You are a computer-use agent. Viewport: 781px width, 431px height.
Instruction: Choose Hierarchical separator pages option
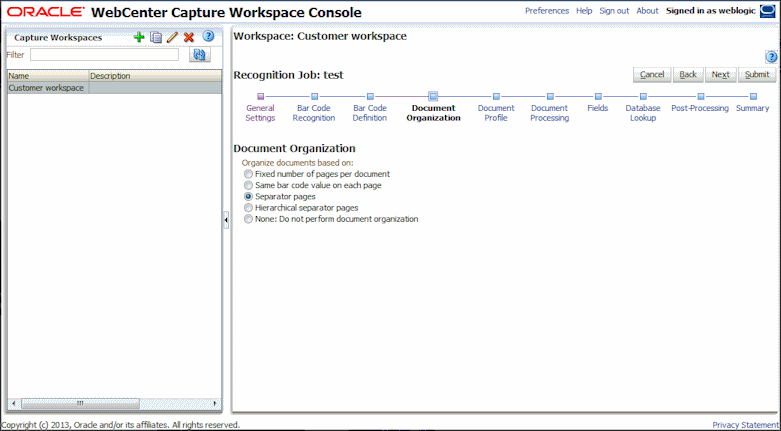pyautogui.click(x=248, y=208)
